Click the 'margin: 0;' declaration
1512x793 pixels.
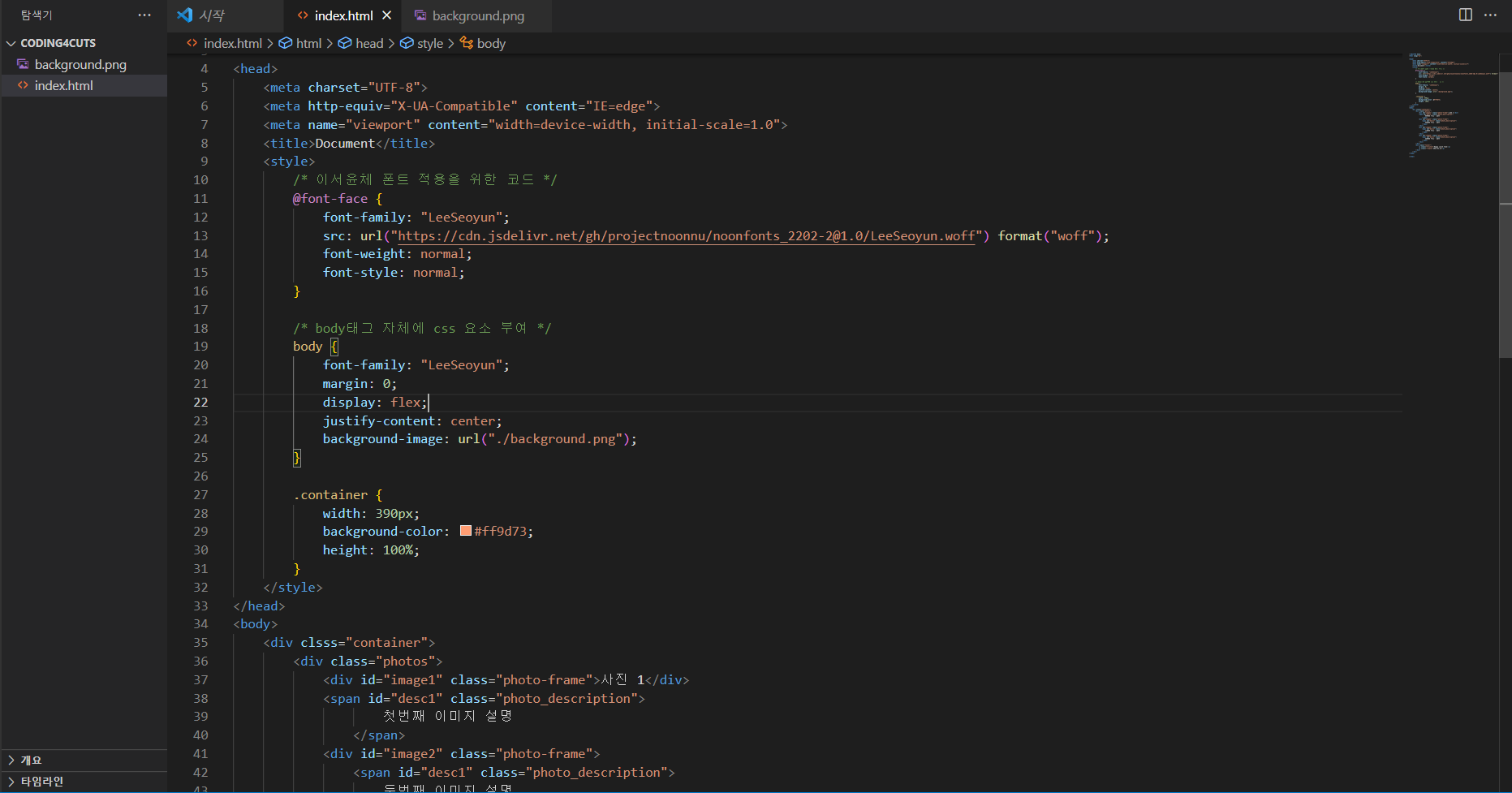point(360,384)
